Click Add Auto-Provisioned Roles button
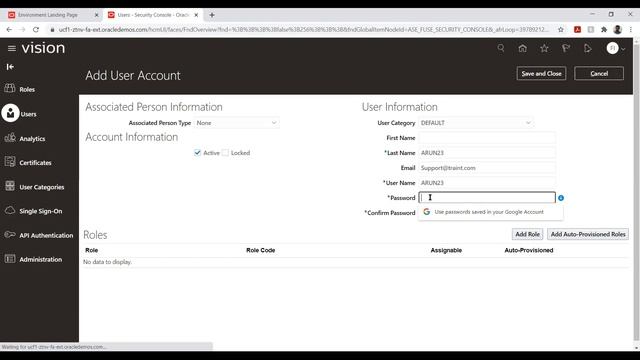 coord(588,234)
